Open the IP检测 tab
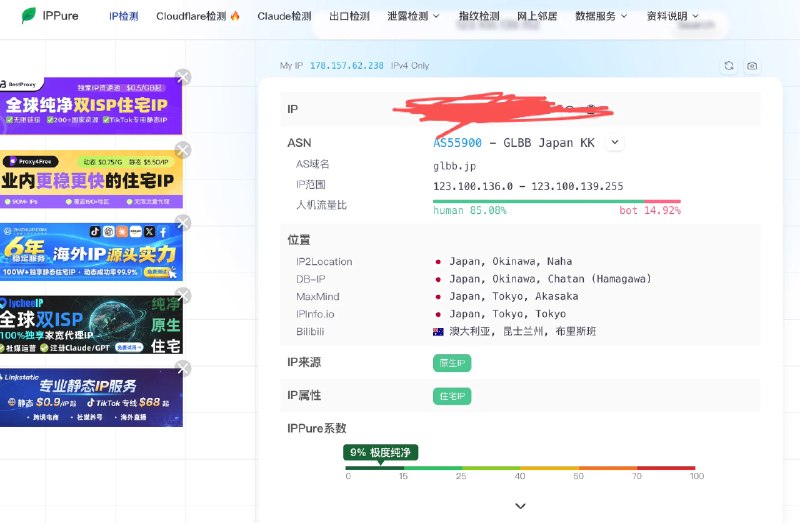This screenshot has width=800, height=523. pos(123,16)
